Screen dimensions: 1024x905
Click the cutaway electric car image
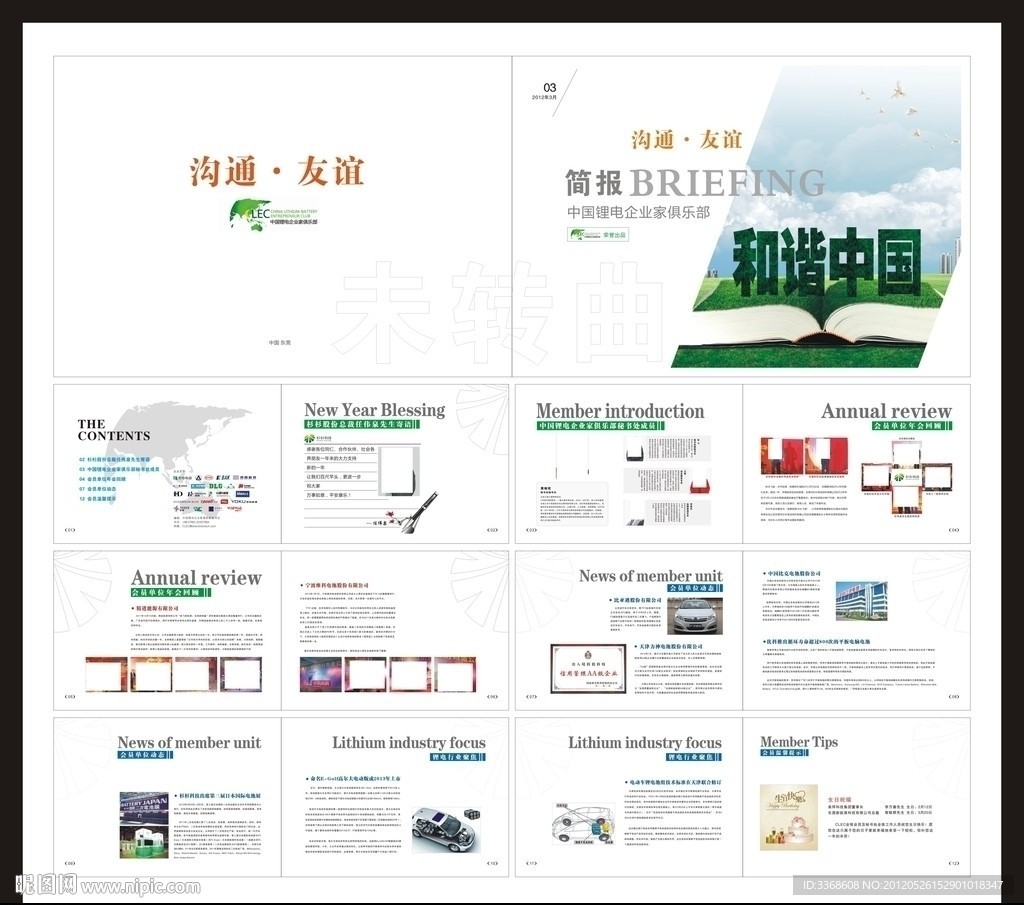(447, 829)
